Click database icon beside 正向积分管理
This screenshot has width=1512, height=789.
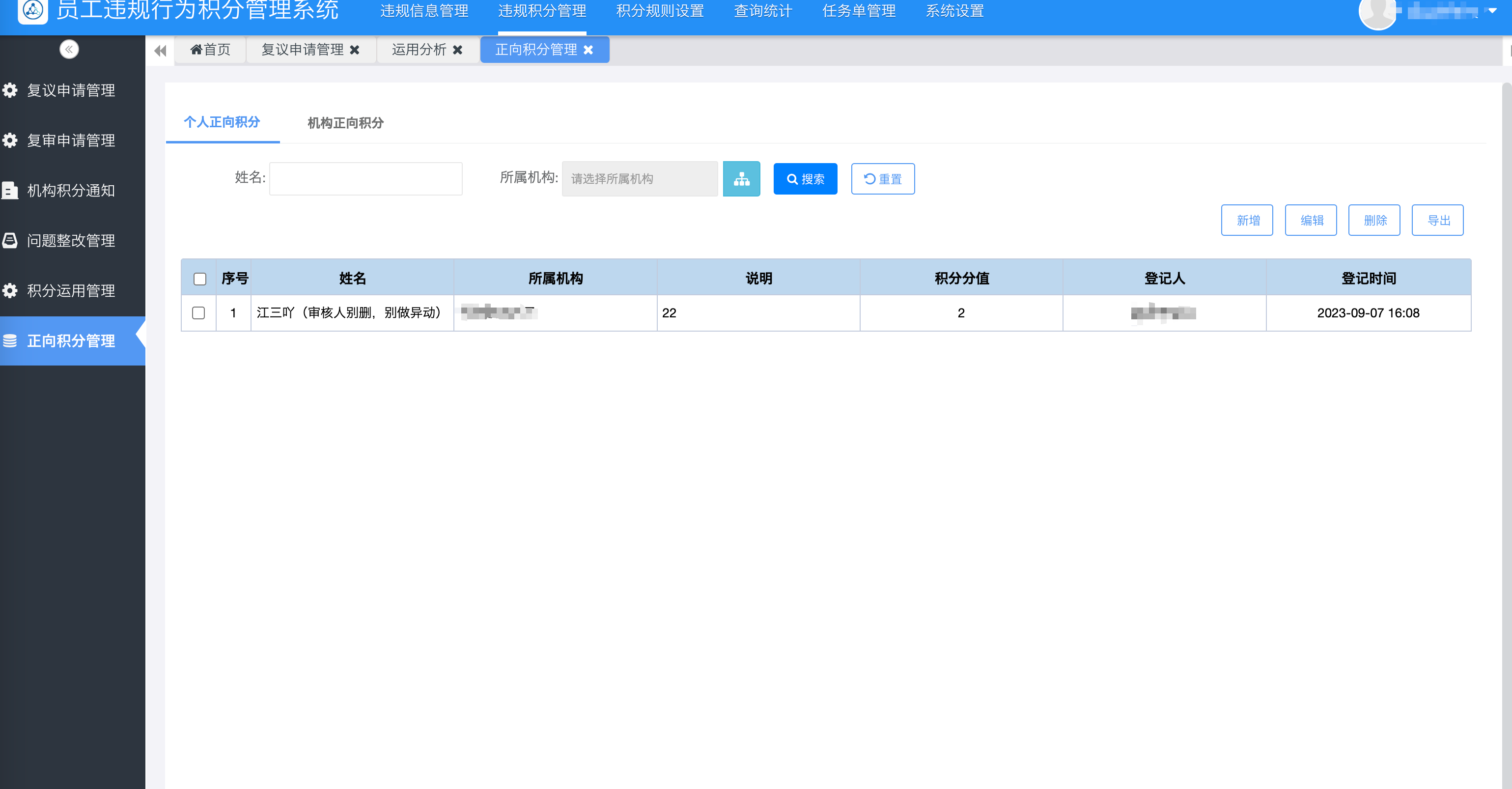click(x=10, y=341)
